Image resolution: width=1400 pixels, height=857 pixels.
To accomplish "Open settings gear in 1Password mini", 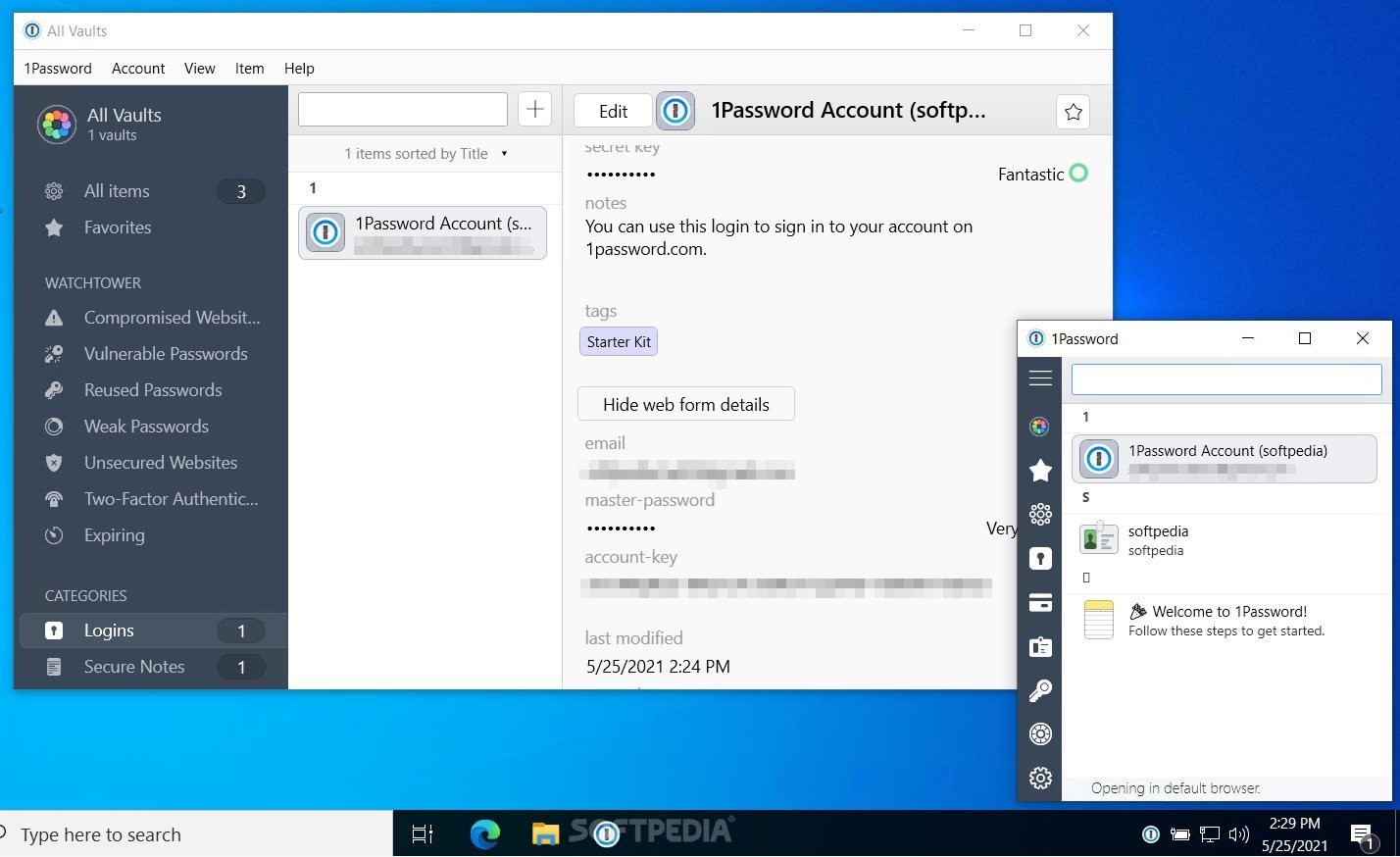I will [1040, 778].
